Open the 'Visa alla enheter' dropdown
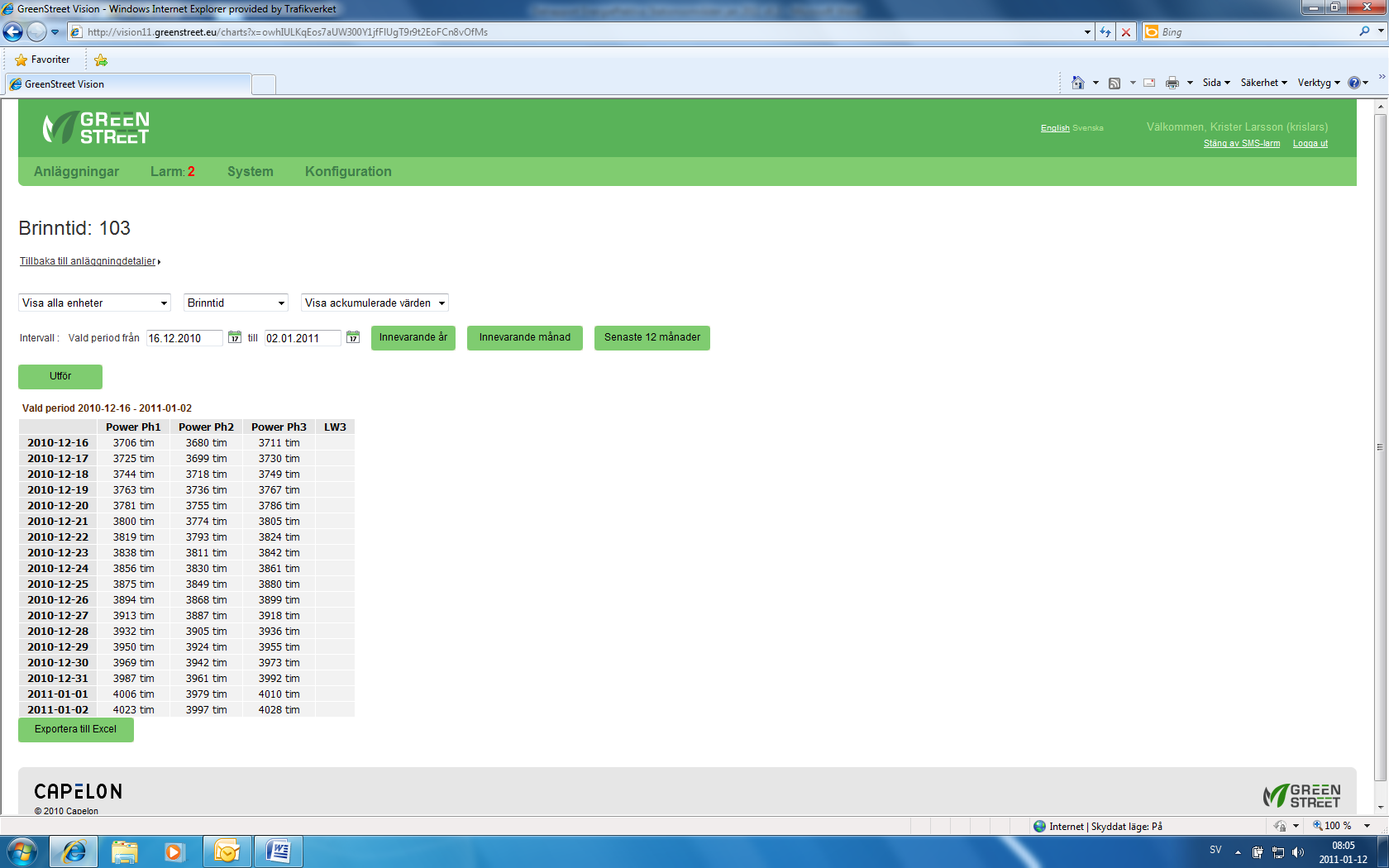This screenshot has height=868, width=1389. pyautogui.click(x=94, y=303)
